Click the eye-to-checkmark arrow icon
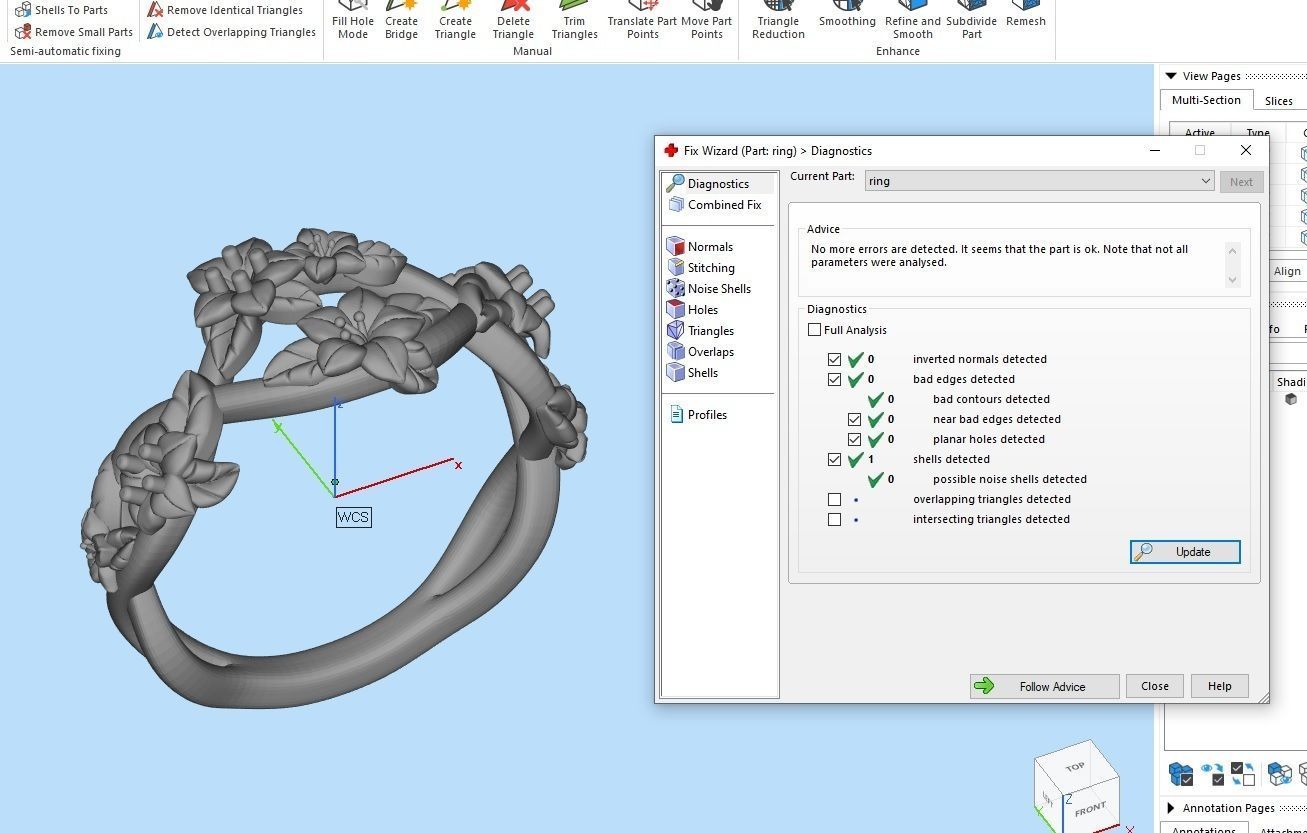Viewport: 1307px width, 833px height. (x=1212, y=774)
